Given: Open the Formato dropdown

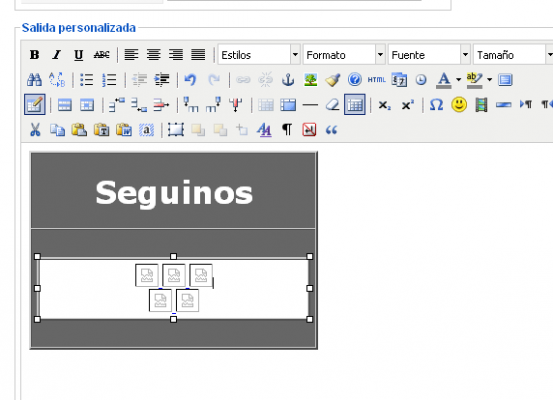Looking at the screenshot, I should (x=344, y=55).
